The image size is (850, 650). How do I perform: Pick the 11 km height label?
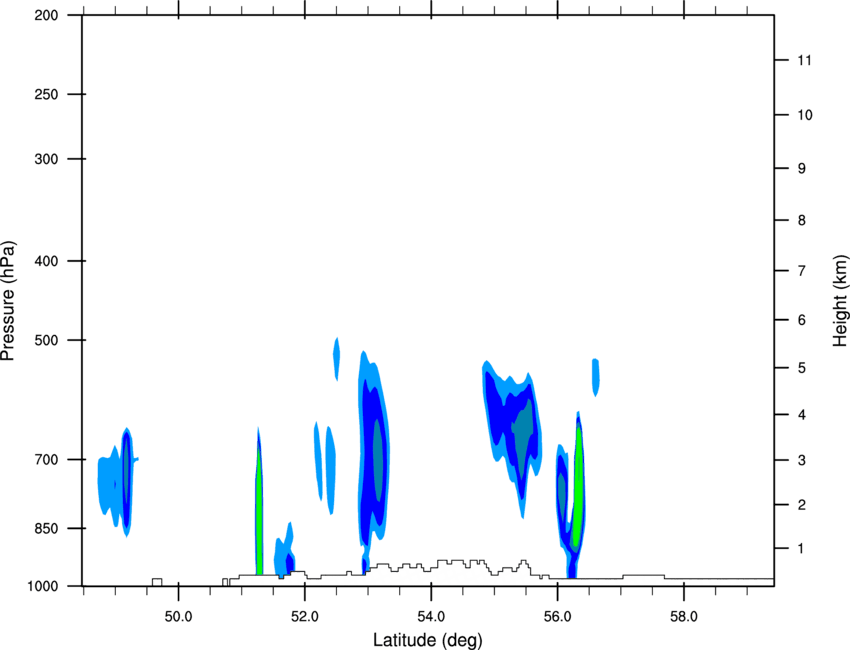click(805, 60)
